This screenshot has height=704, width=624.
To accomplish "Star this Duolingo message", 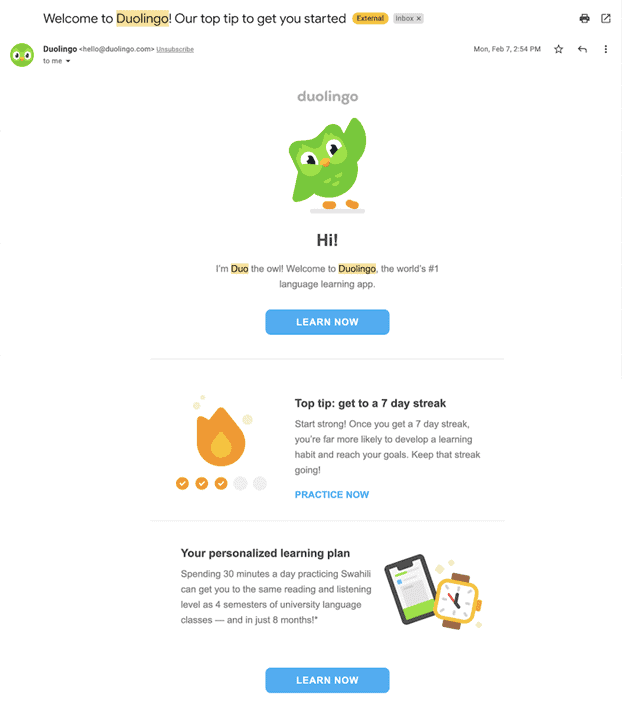I will click(x=558, y=49).
